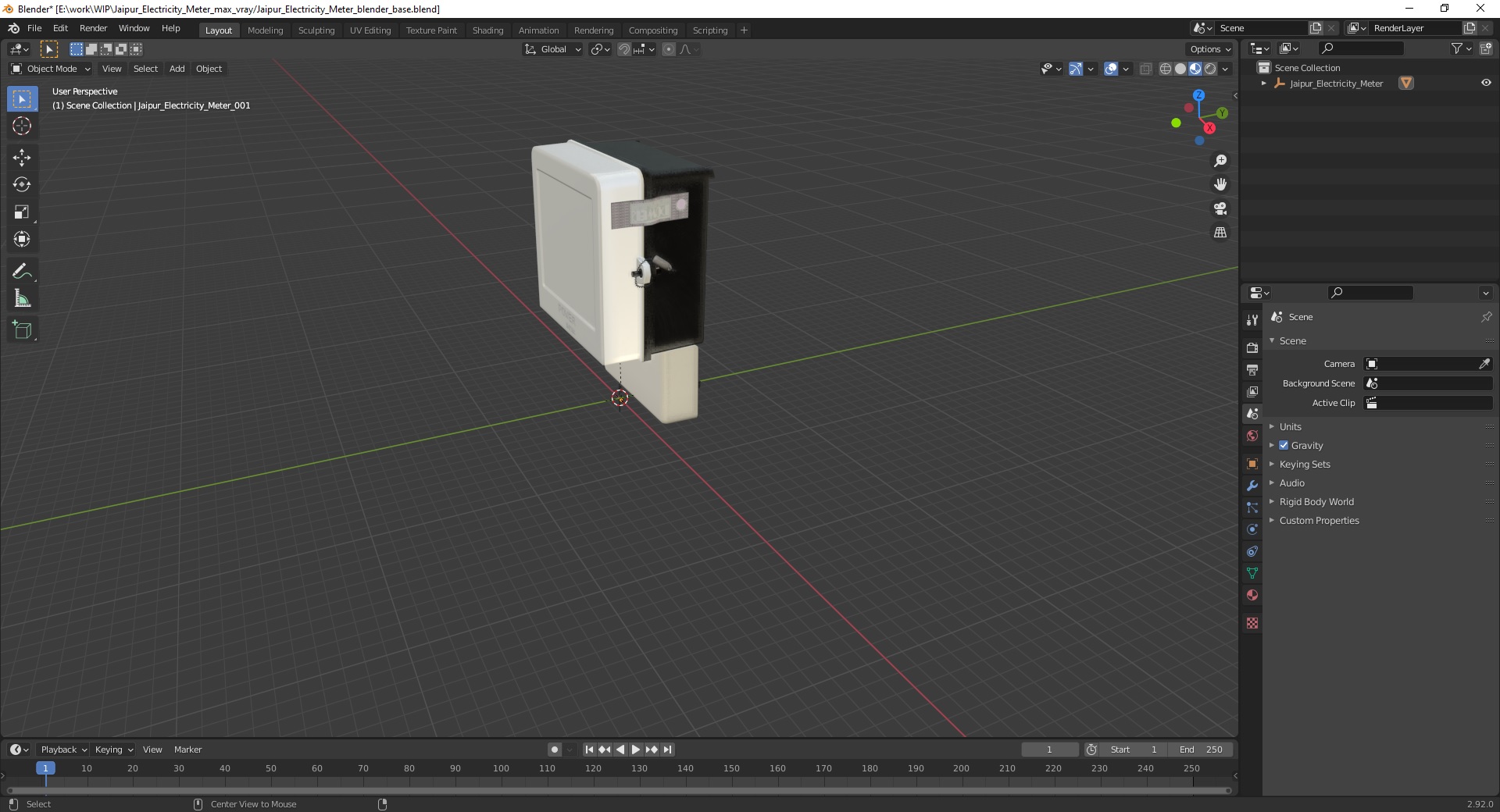The image size is (1500, 812).
Task: Expand the Keying Sets panel
Action: click(1304, 465)
